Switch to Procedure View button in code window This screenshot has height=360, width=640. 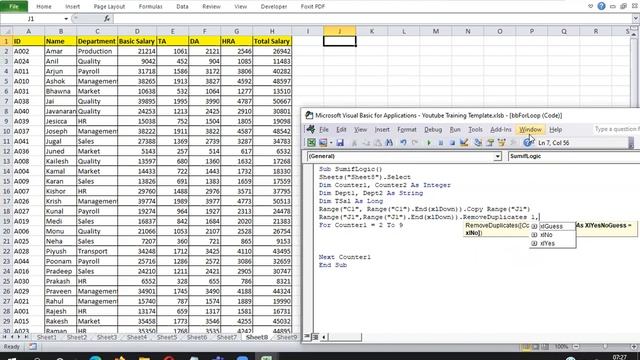(x=307, y=337)
